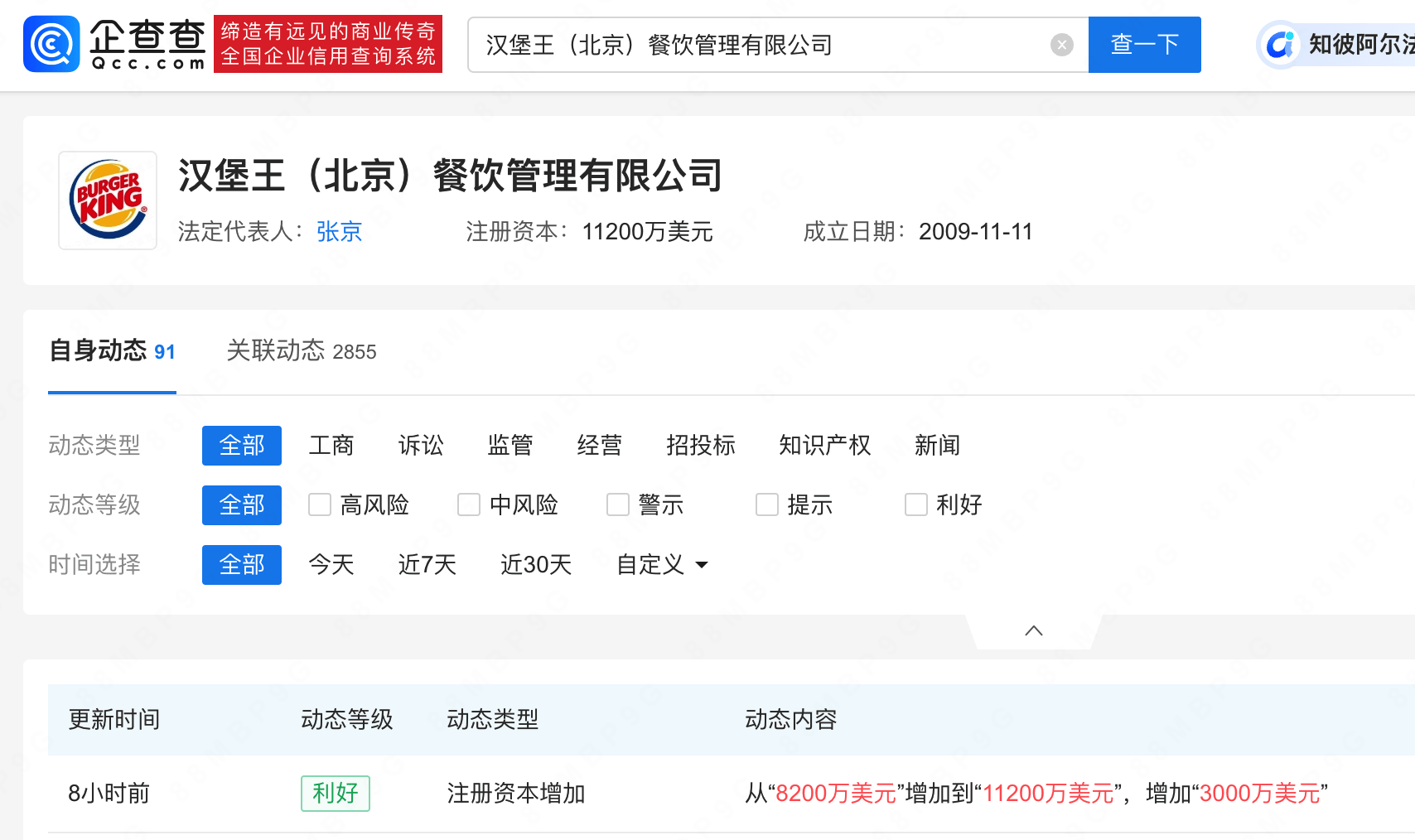
Task: Click inside the company search input field
Action: pyautogui.click(x=746, y=45)
